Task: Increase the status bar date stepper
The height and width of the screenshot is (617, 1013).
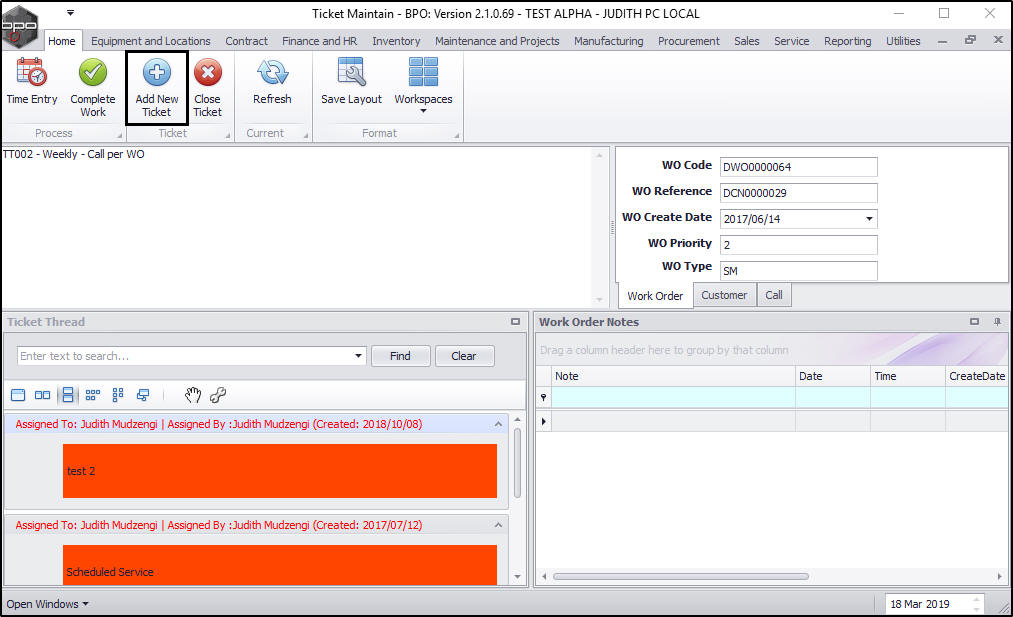Action: click(x=977, y=600)
